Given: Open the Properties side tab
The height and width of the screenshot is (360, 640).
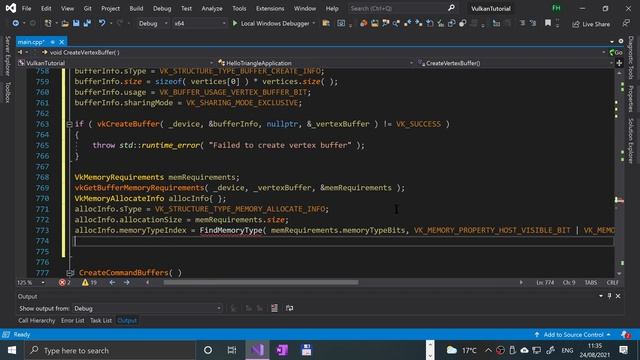Looking at the screenshot, I should point(631,99).
